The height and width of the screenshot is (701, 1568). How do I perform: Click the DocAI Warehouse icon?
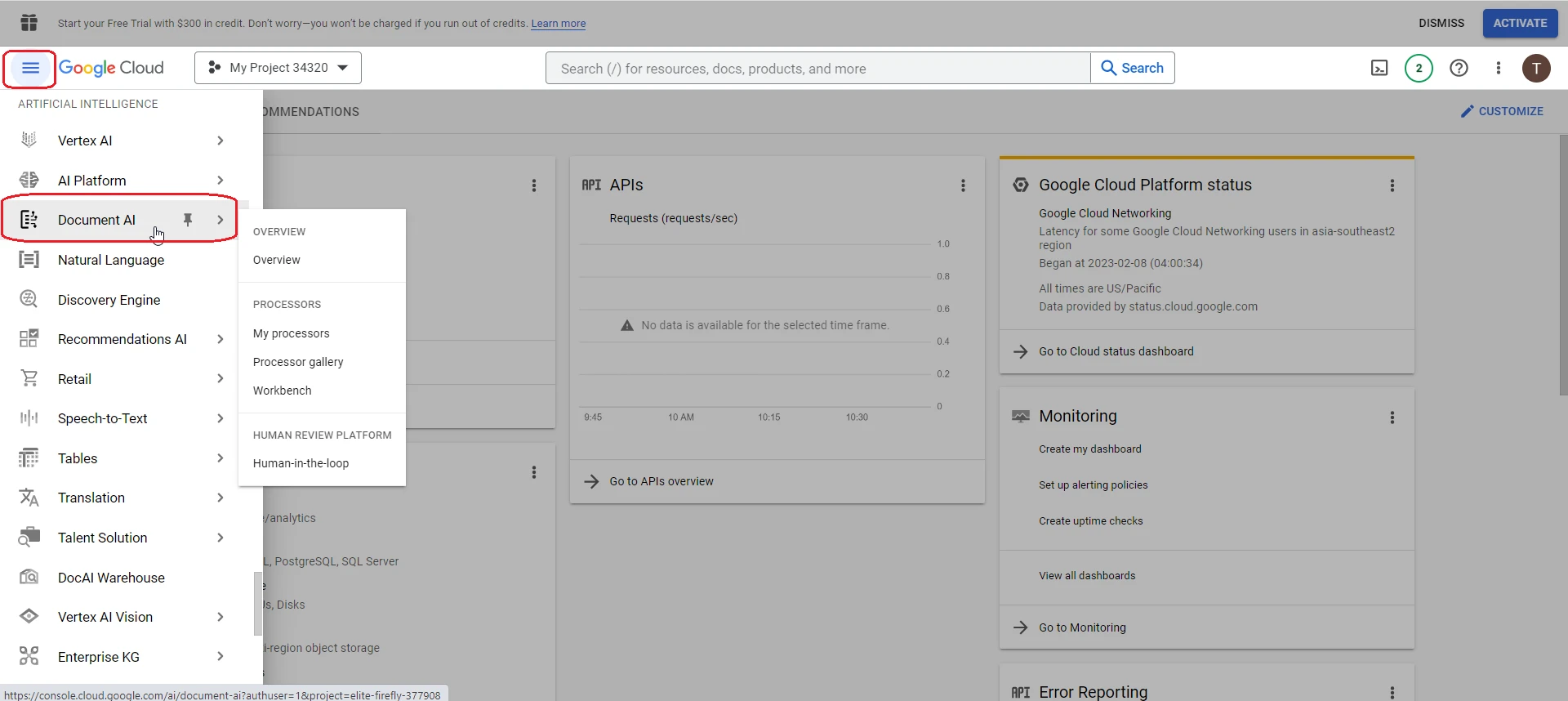coord(29,578)
